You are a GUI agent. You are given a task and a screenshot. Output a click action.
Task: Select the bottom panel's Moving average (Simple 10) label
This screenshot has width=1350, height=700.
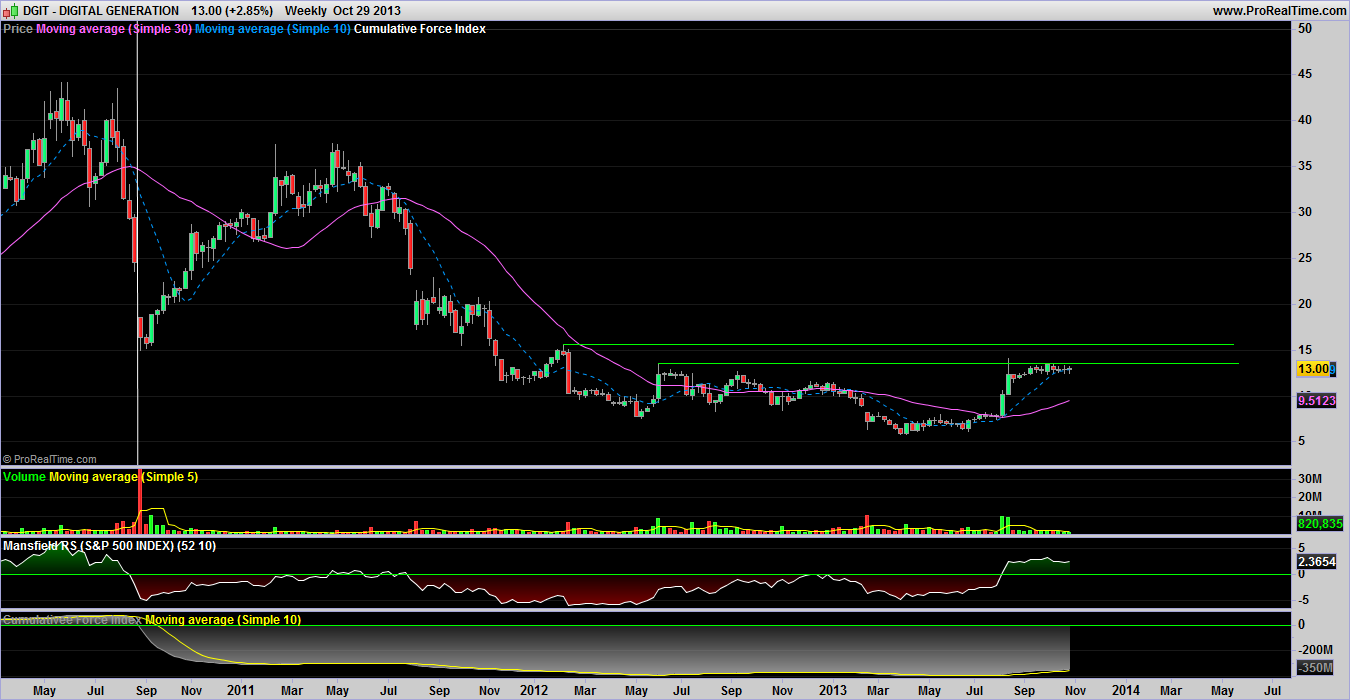223,620
